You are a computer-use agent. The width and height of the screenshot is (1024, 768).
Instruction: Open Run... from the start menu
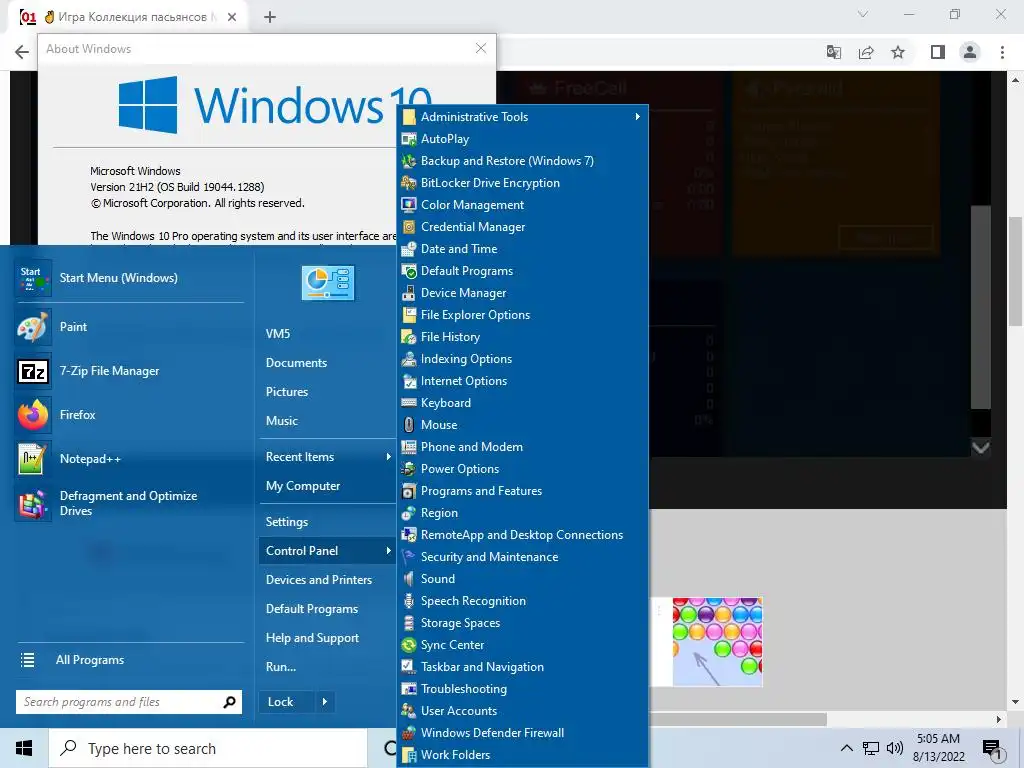(x=327, y=667)
